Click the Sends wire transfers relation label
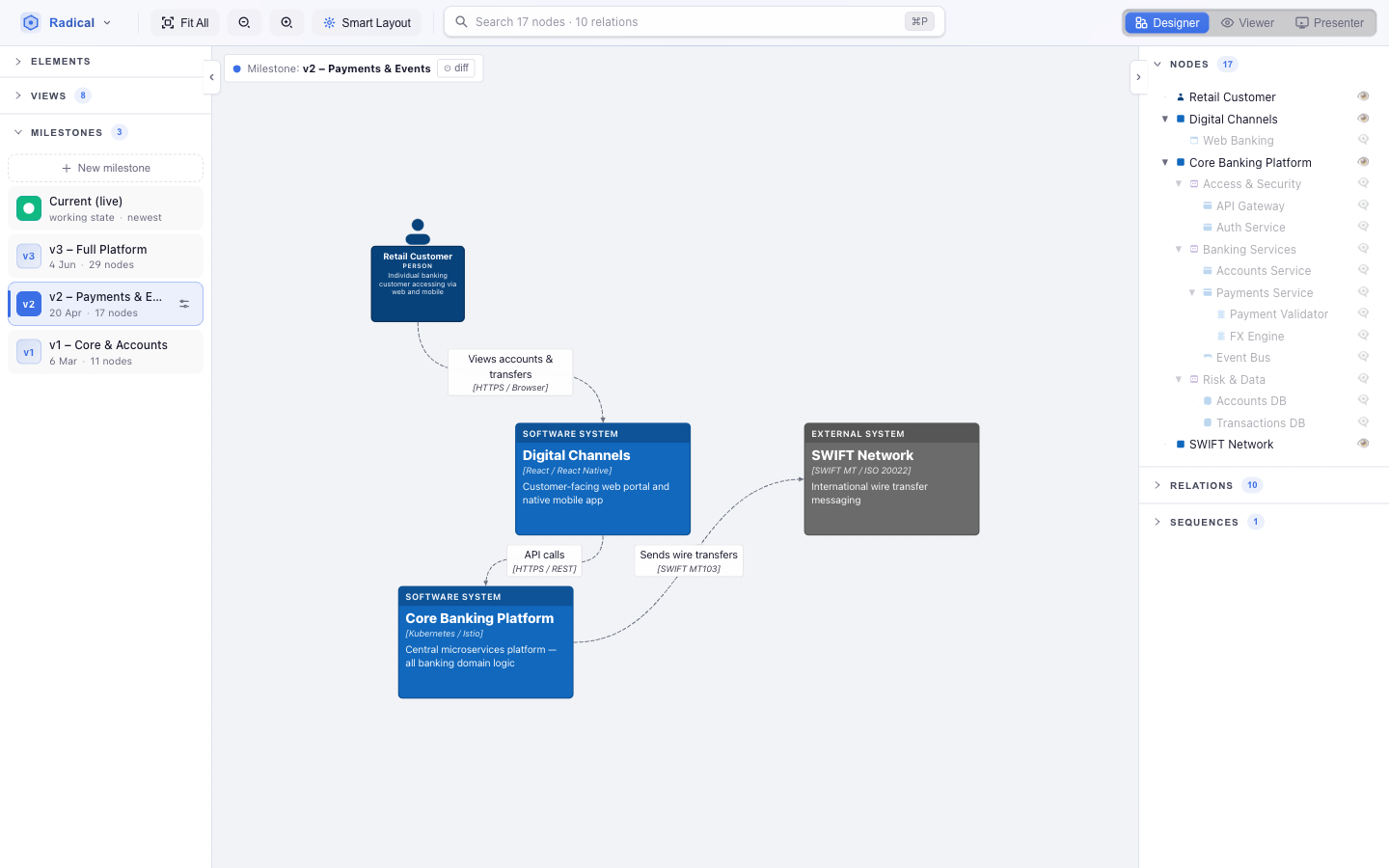 [x=689, y=560]
